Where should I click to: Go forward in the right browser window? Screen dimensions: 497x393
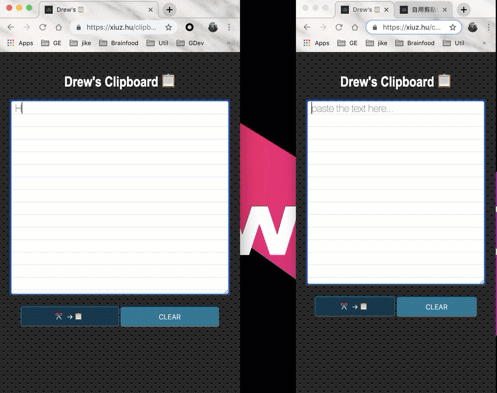point(323,27)
